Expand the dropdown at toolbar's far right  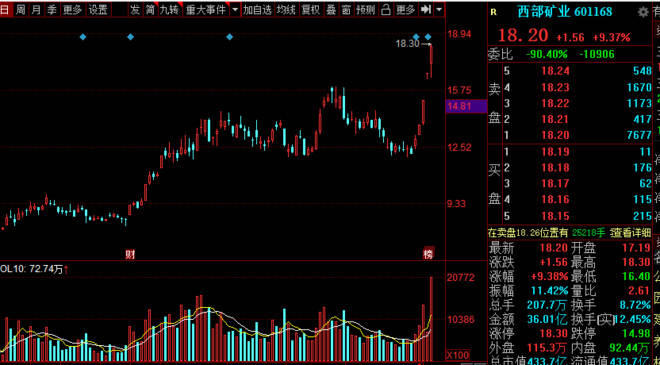(439, 9)
